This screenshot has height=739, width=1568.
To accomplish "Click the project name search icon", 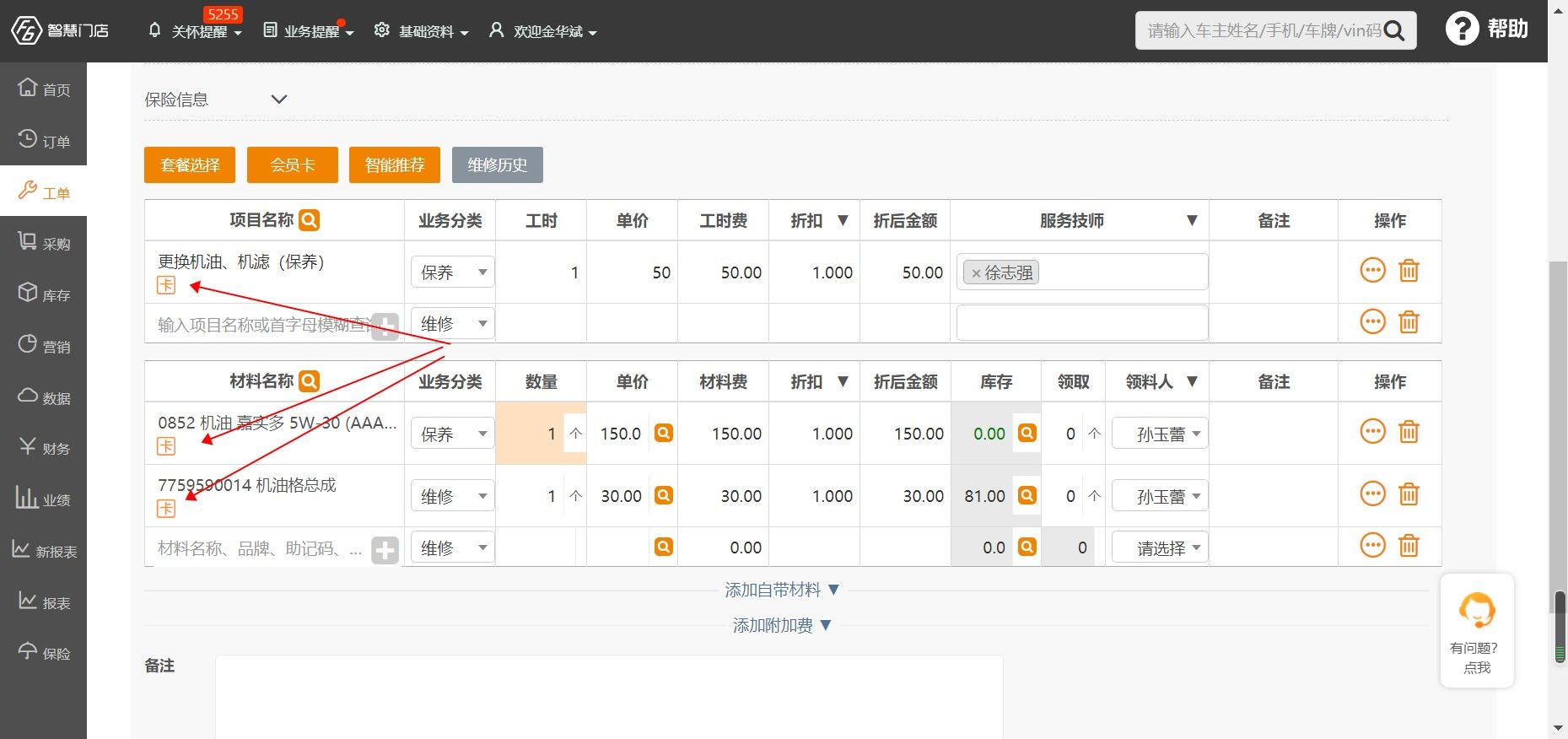I will (x=310, y=220).
